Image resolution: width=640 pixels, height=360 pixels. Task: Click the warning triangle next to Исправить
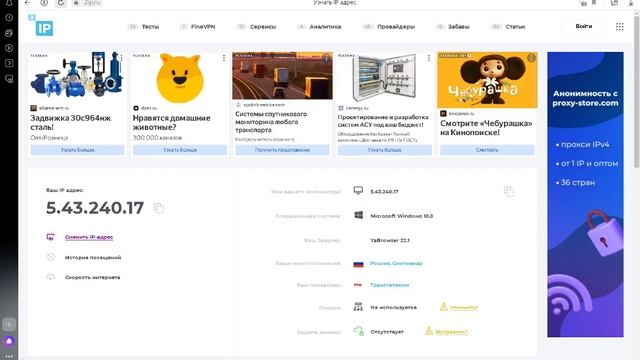click(429, 331)
